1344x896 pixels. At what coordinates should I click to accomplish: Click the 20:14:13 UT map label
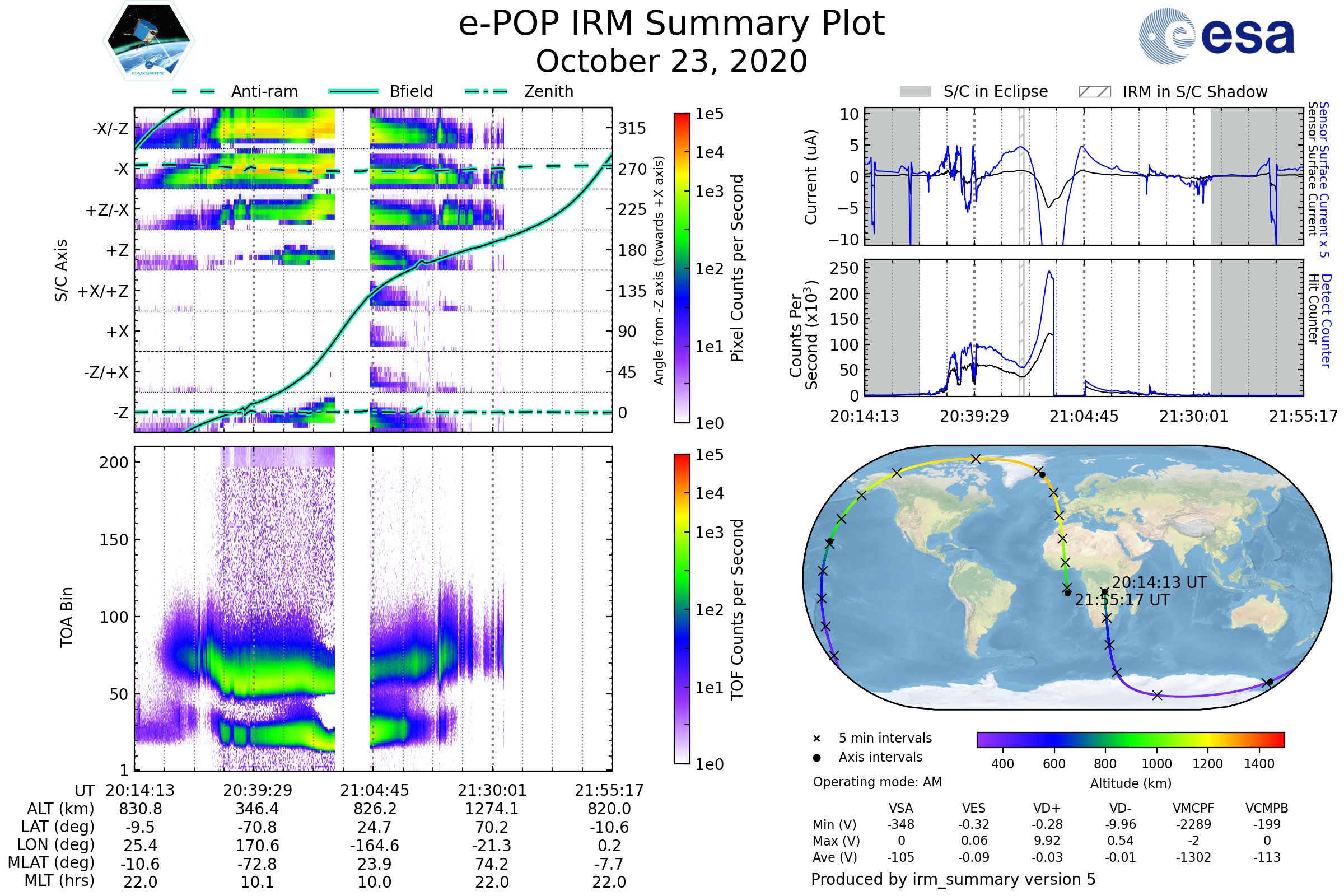(1159, 582)
